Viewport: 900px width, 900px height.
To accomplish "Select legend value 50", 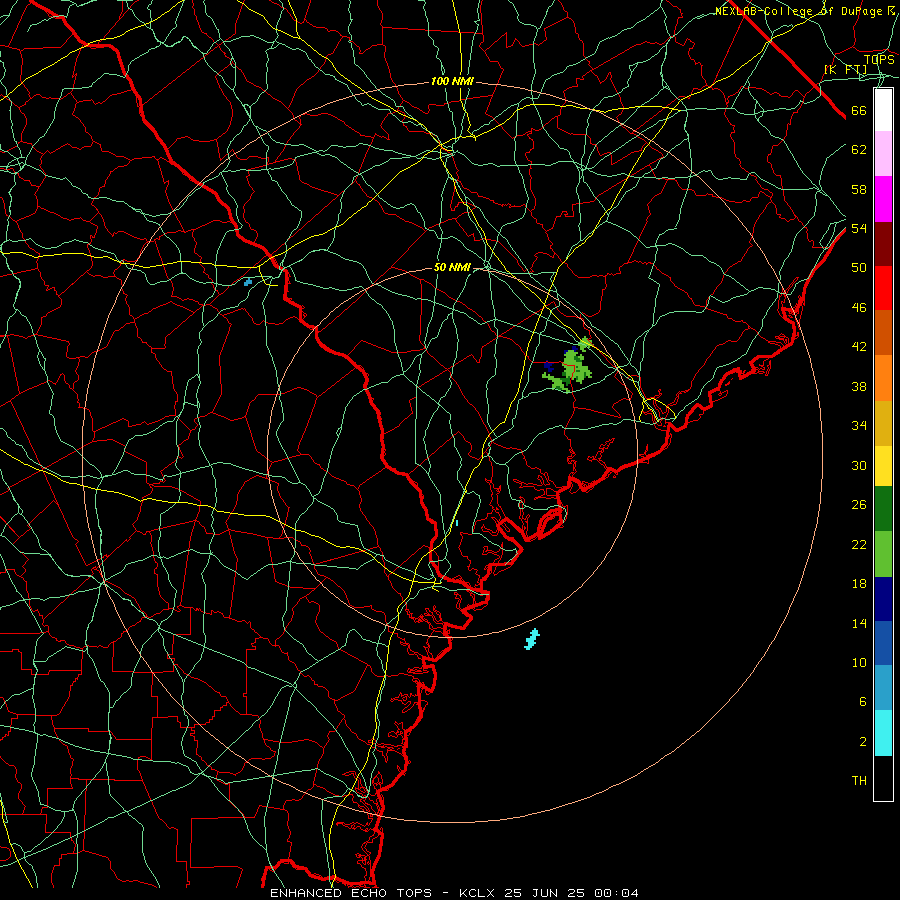I will 859,267.
